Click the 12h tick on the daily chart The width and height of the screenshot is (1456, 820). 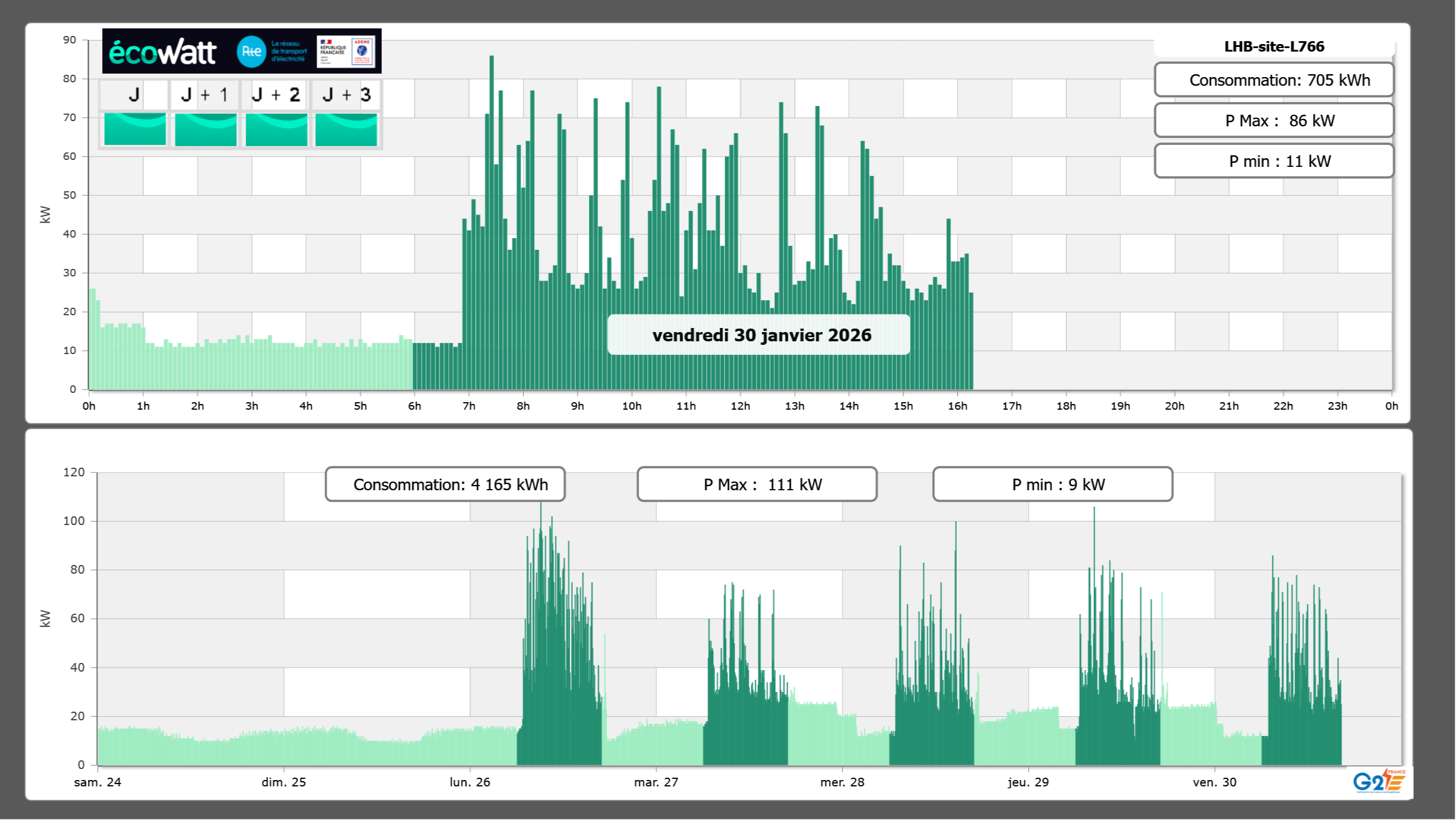click(740, 406)
